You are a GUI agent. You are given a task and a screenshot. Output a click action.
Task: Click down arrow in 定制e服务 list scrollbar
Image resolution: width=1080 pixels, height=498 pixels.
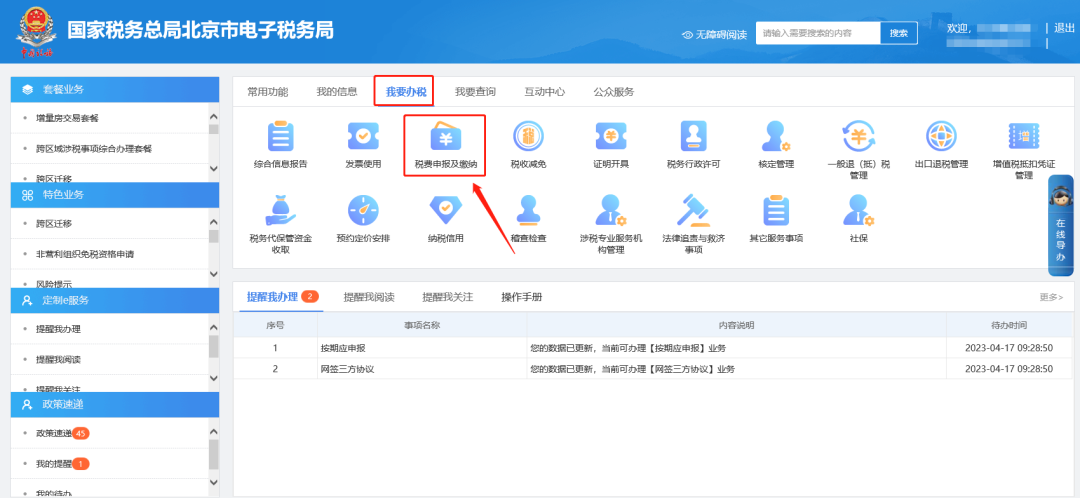pos(214,378)
